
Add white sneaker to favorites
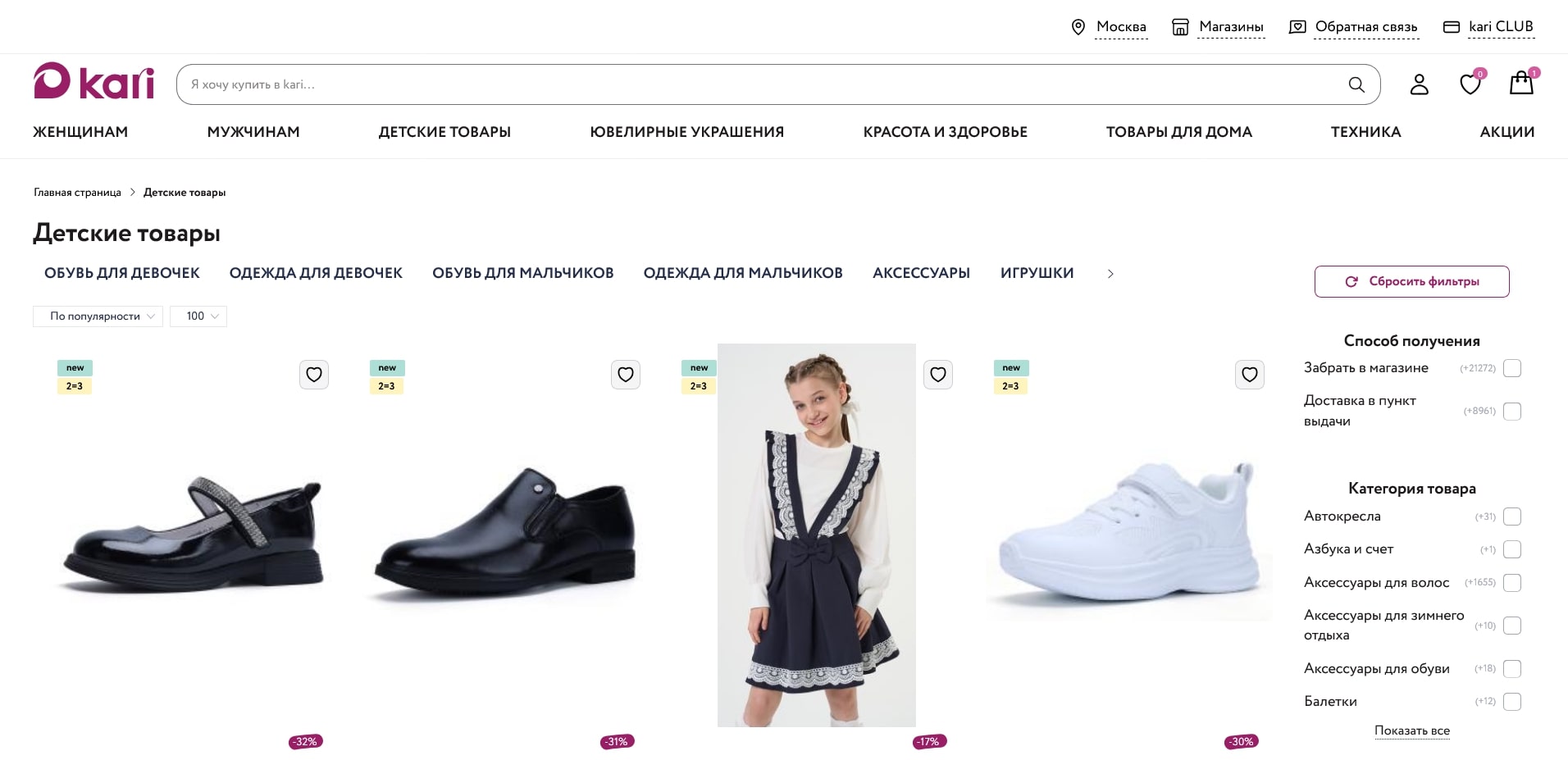click(1249, 375)
